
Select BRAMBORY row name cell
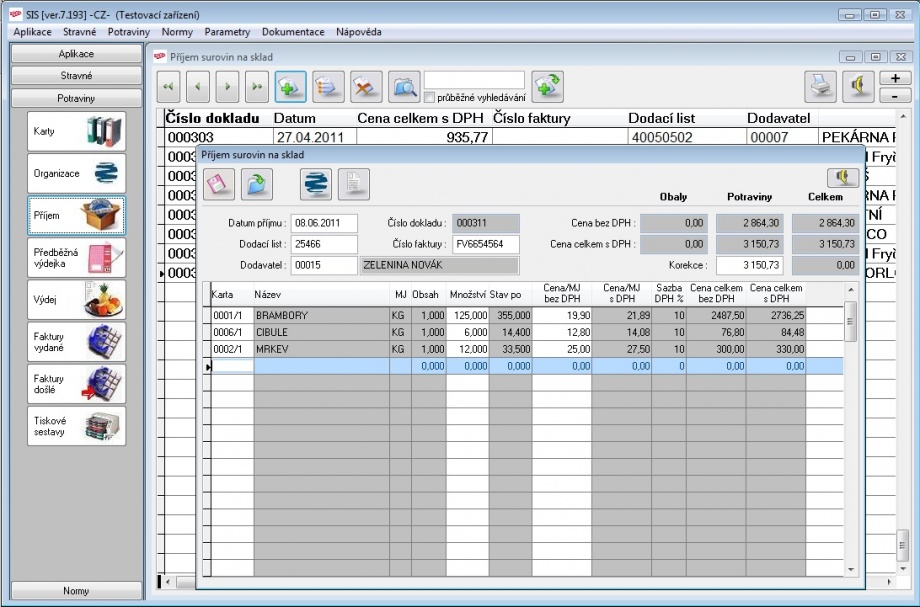click(322, 316)
